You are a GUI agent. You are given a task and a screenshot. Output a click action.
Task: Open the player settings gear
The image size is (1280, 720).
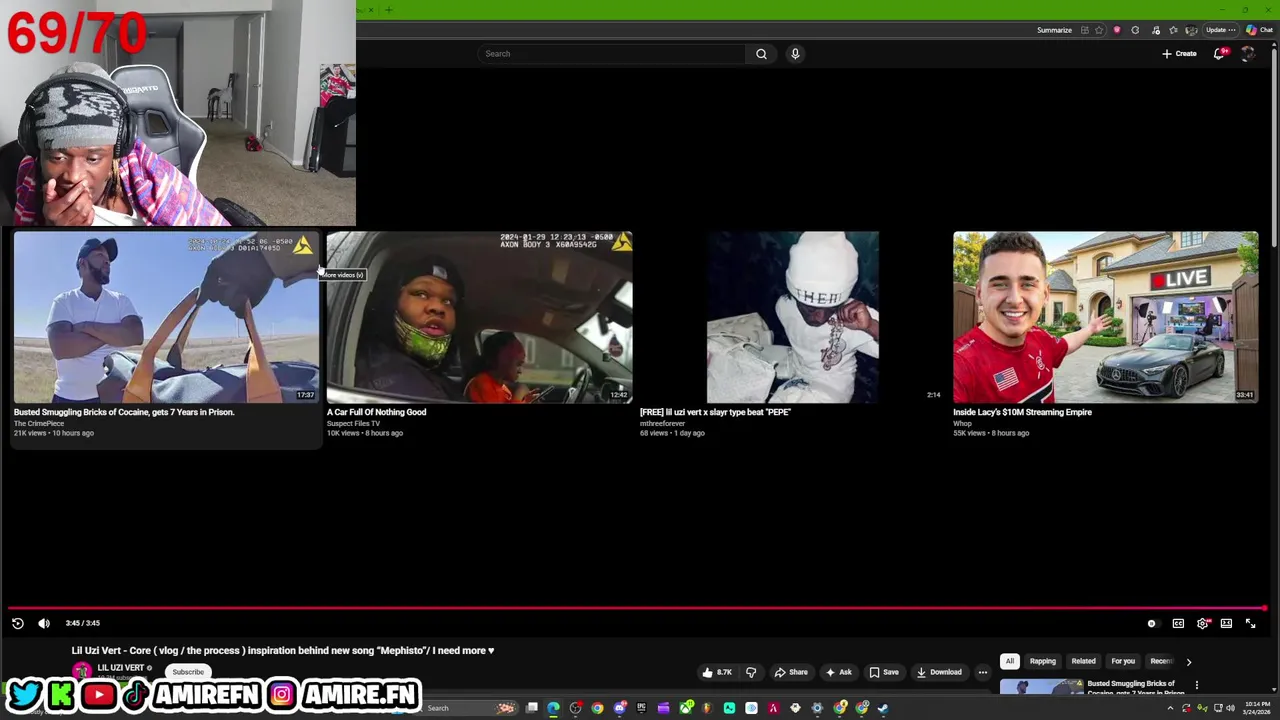pos(1203,623)
